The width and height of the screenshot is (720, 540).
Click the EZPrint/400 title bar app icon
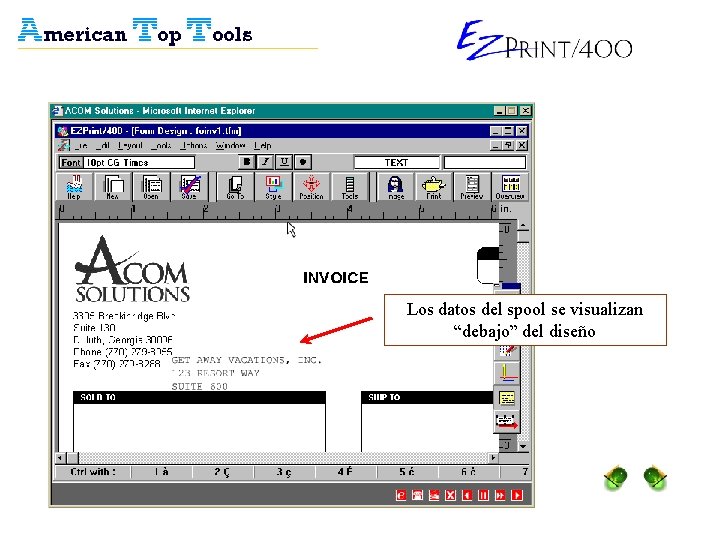coord(62,131)
